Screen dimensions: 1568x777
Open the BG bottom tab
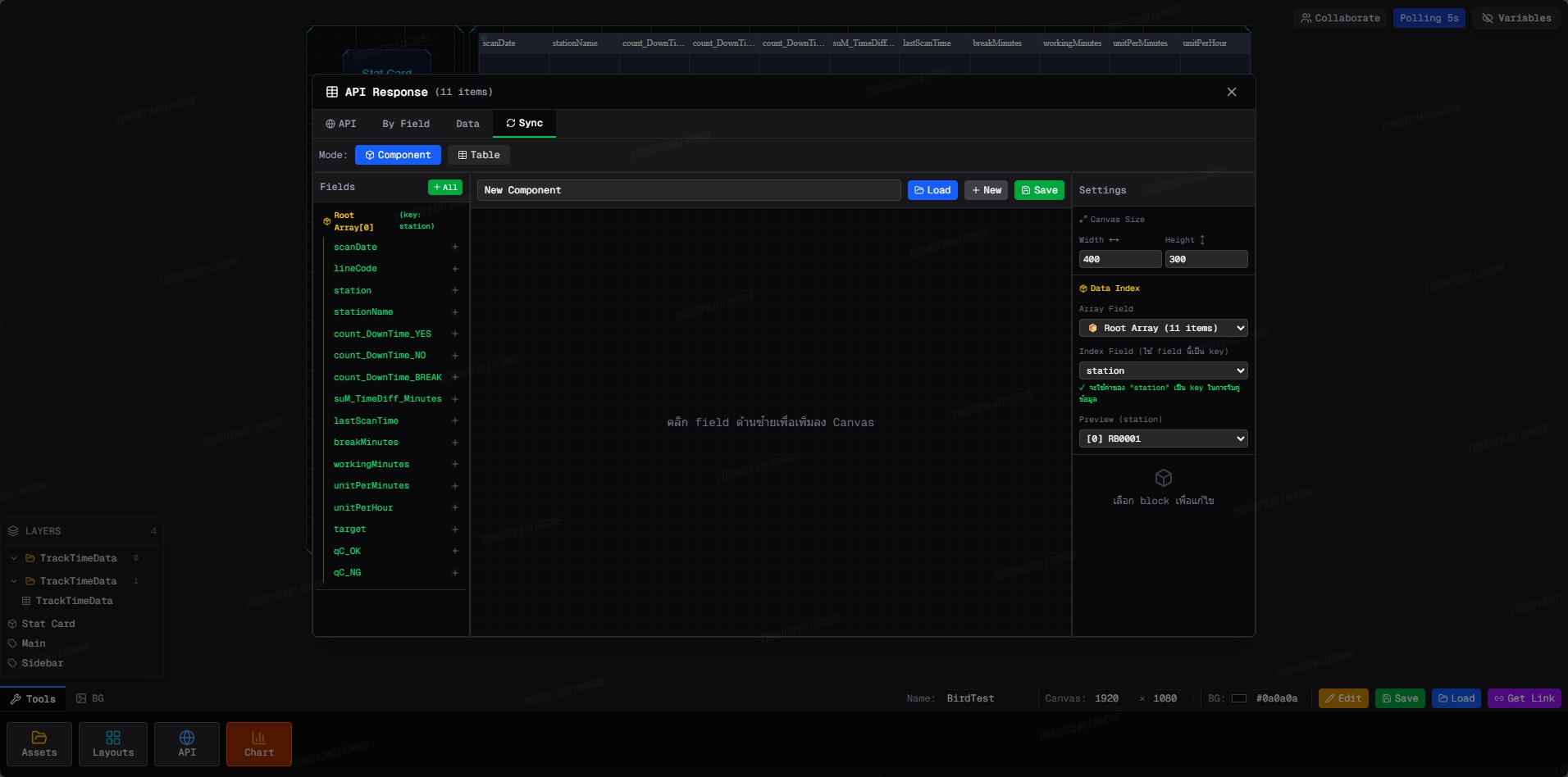tap(90, 698)
